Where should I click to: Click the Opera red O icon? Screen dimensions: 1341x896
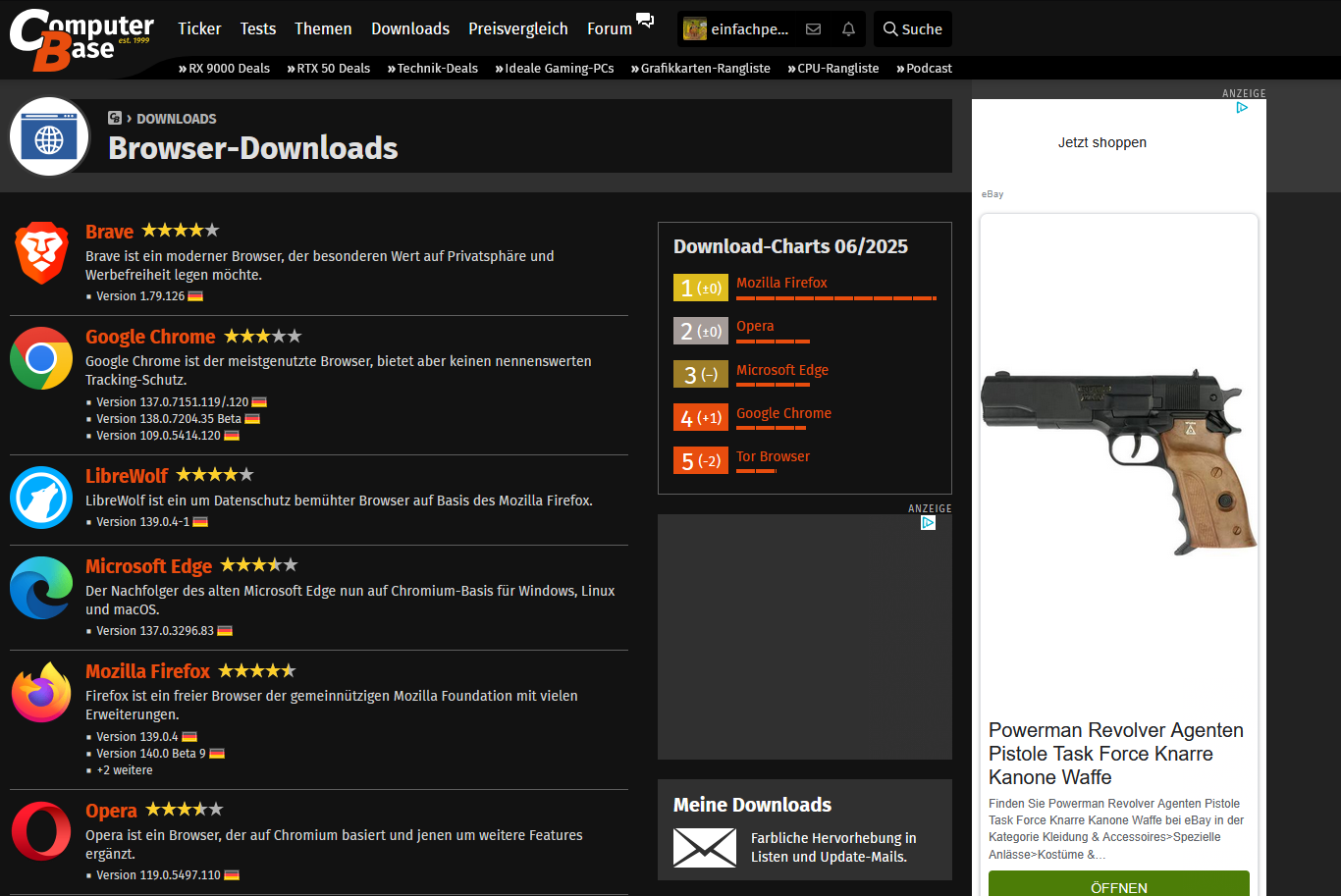pyautogui.click(x=41, y=831)
